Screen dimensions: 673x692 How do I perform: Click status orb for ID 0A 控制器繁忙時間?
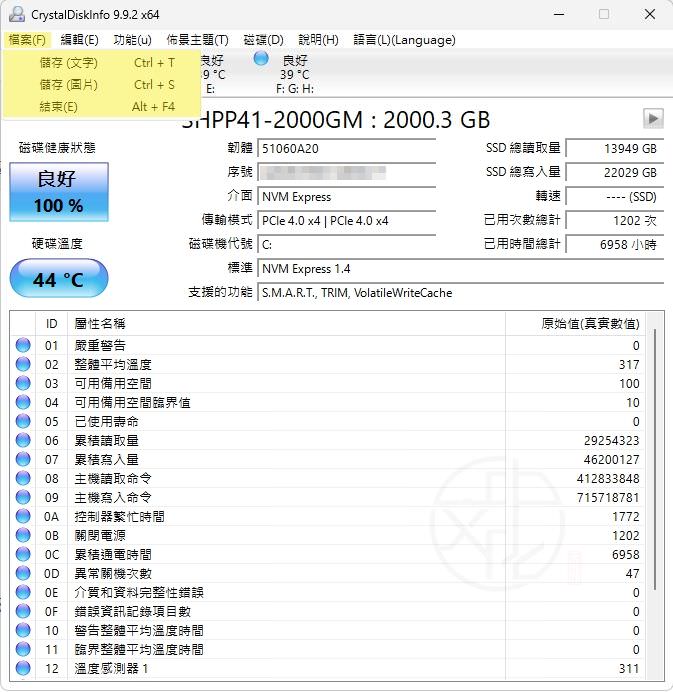tap(23, 516)
